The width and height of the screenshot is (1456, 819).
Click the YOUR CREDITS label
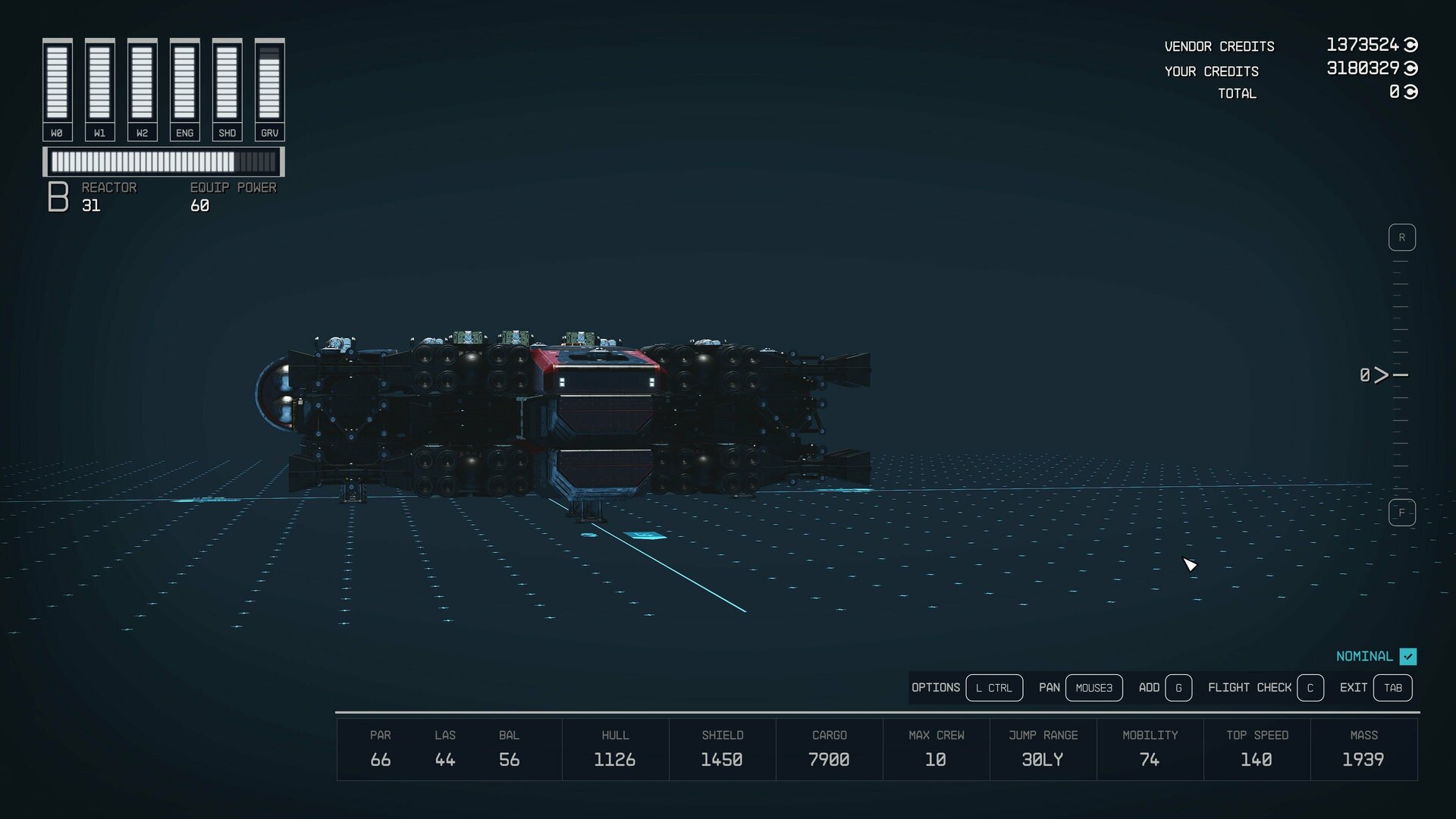coord(1212,71)
